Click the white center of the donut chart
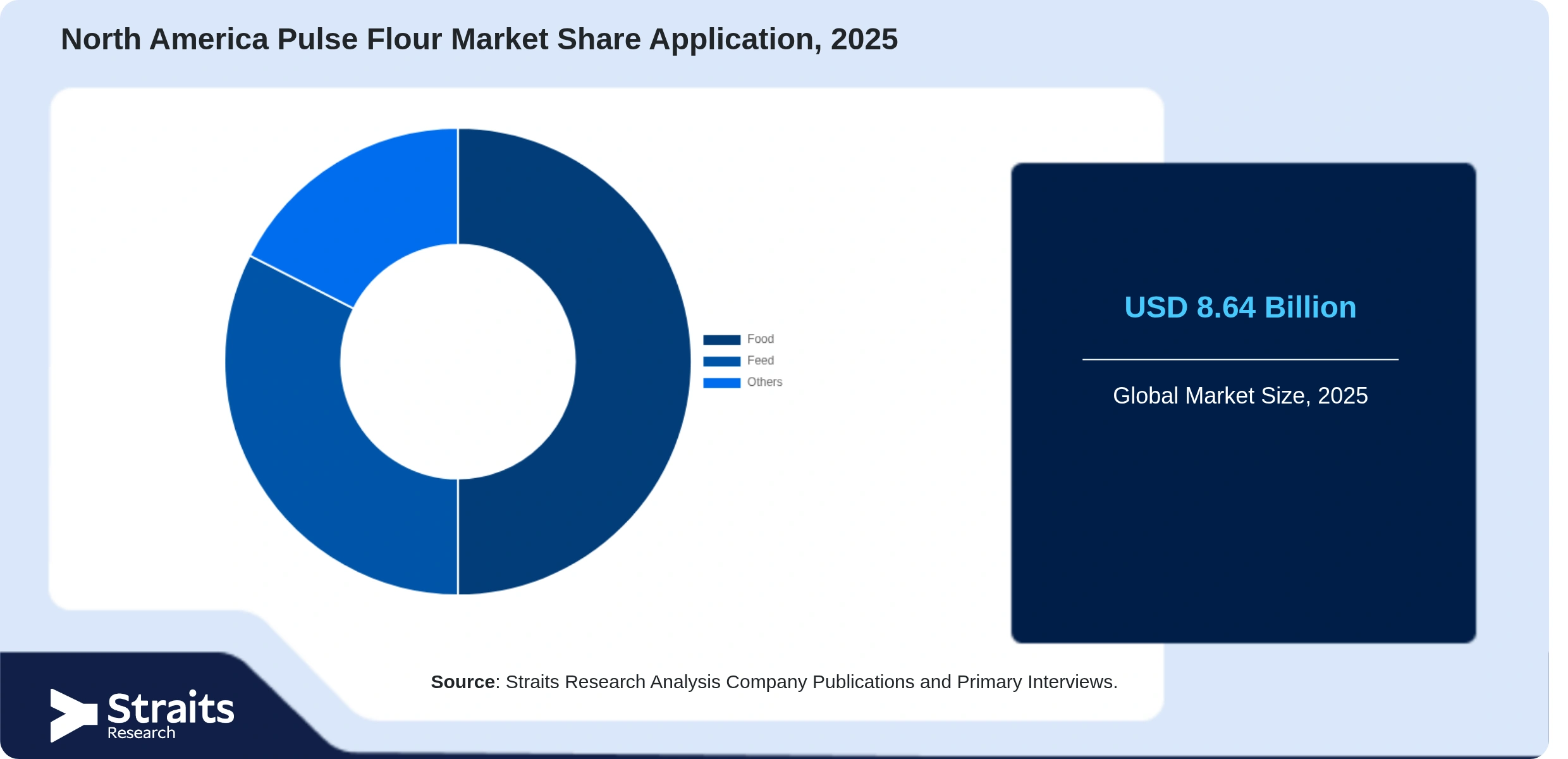This screenshot has width=1568, height=759. pyautogui.click(x=458, y=362)
